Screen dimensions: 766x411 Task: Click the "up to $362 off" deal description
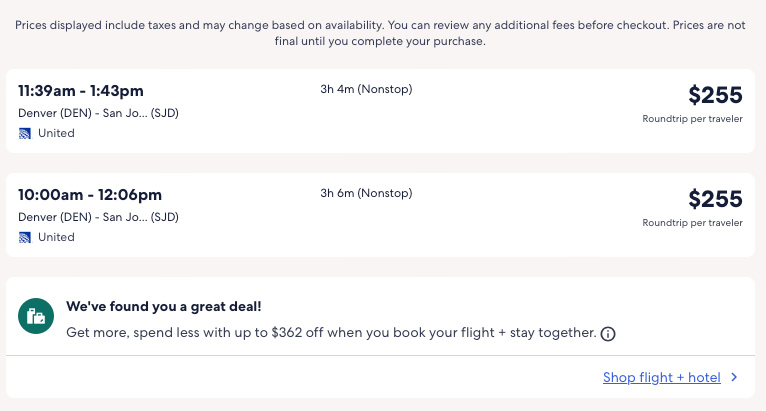(330, 332)
